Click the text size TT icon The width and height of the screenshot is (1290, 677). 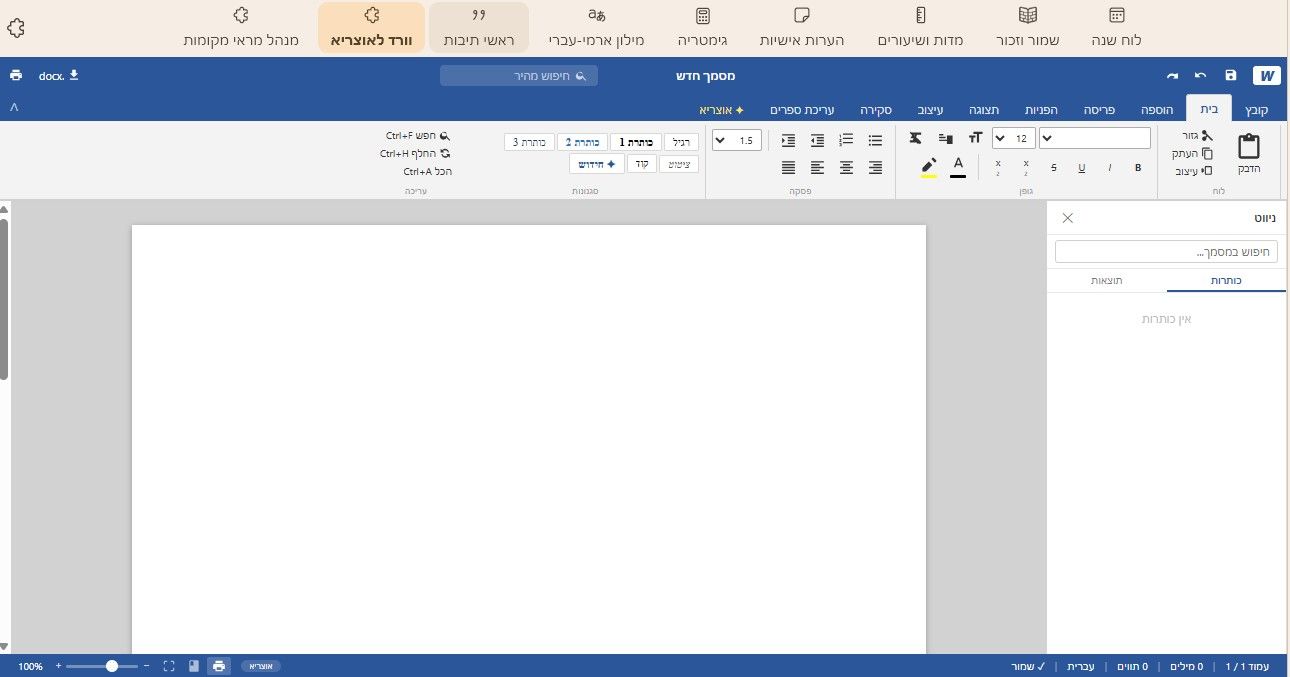(x=975, y=138)
